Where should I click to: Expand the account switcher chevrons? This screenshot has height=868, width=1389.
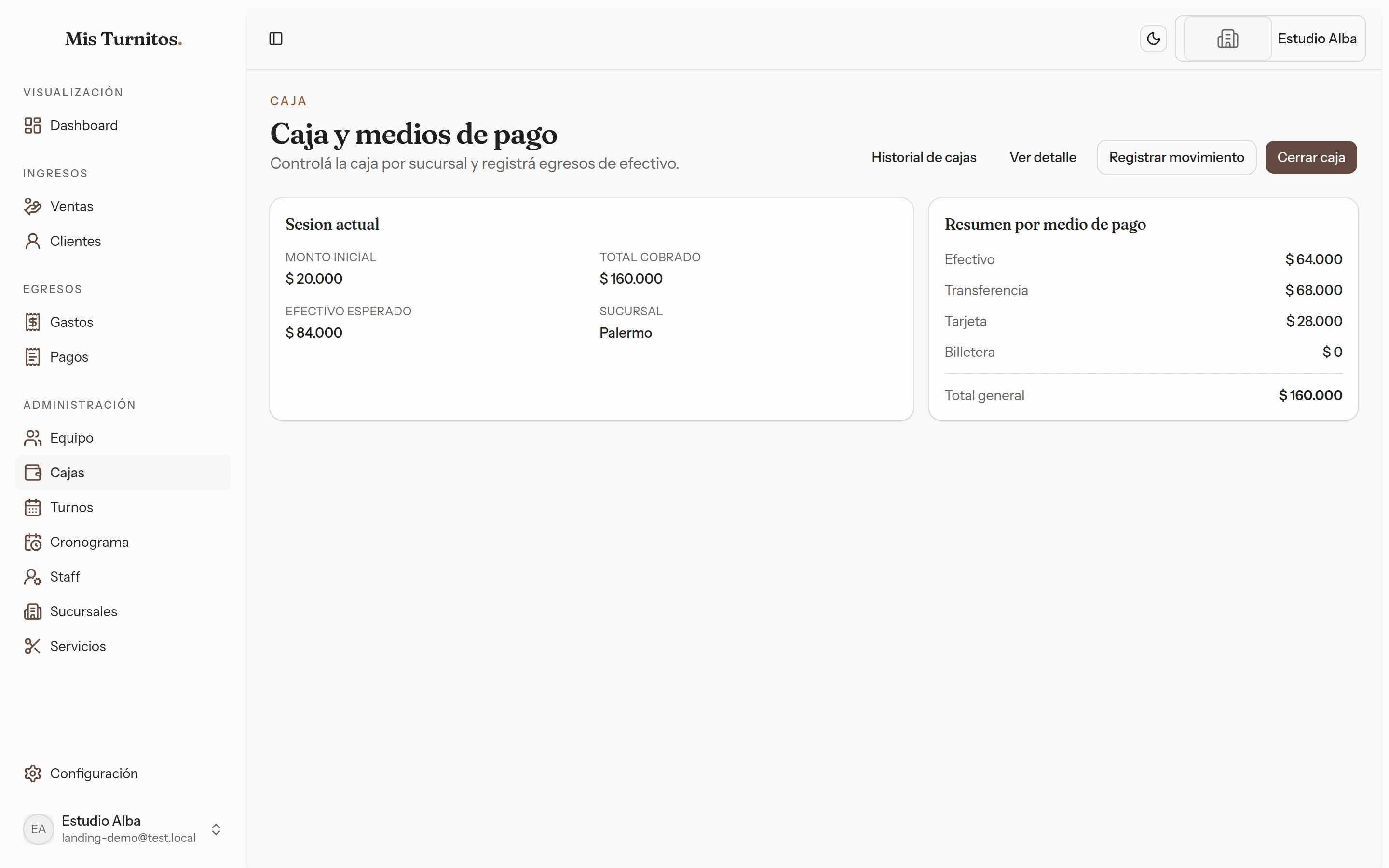(x=216, y=829)
